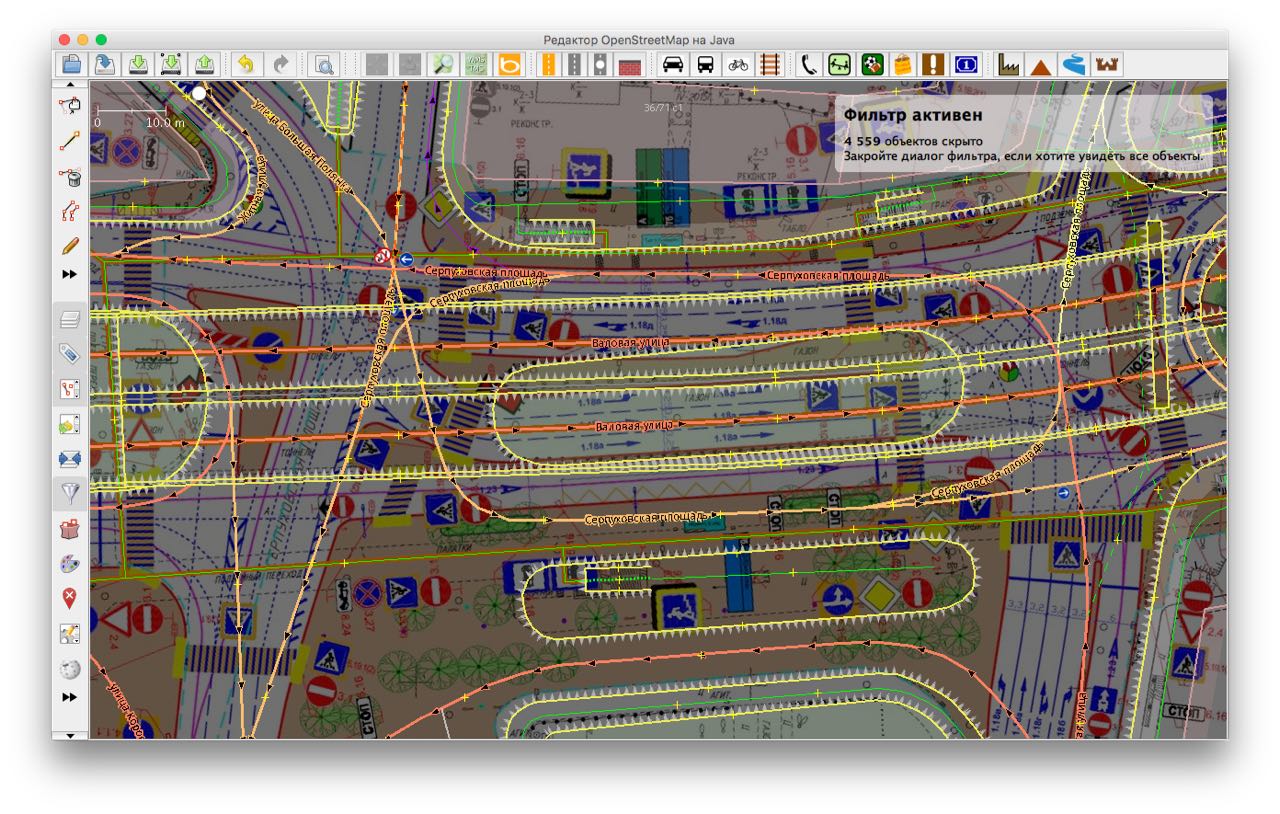The height and width of the screenshot is (814, 1280).
Task: Toggle the Filter dialog funnel icon
Action: [x=70, y=494]
